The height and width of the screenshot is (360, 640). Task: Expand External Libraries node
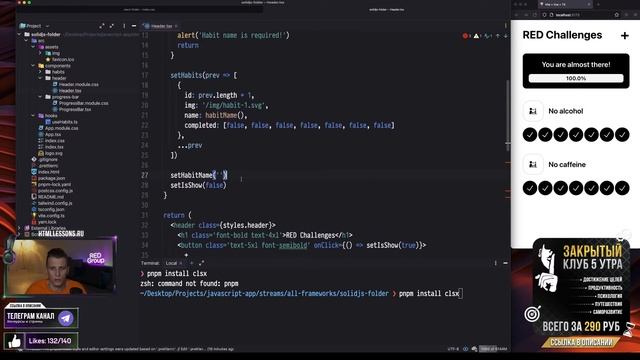coord(20,228)
